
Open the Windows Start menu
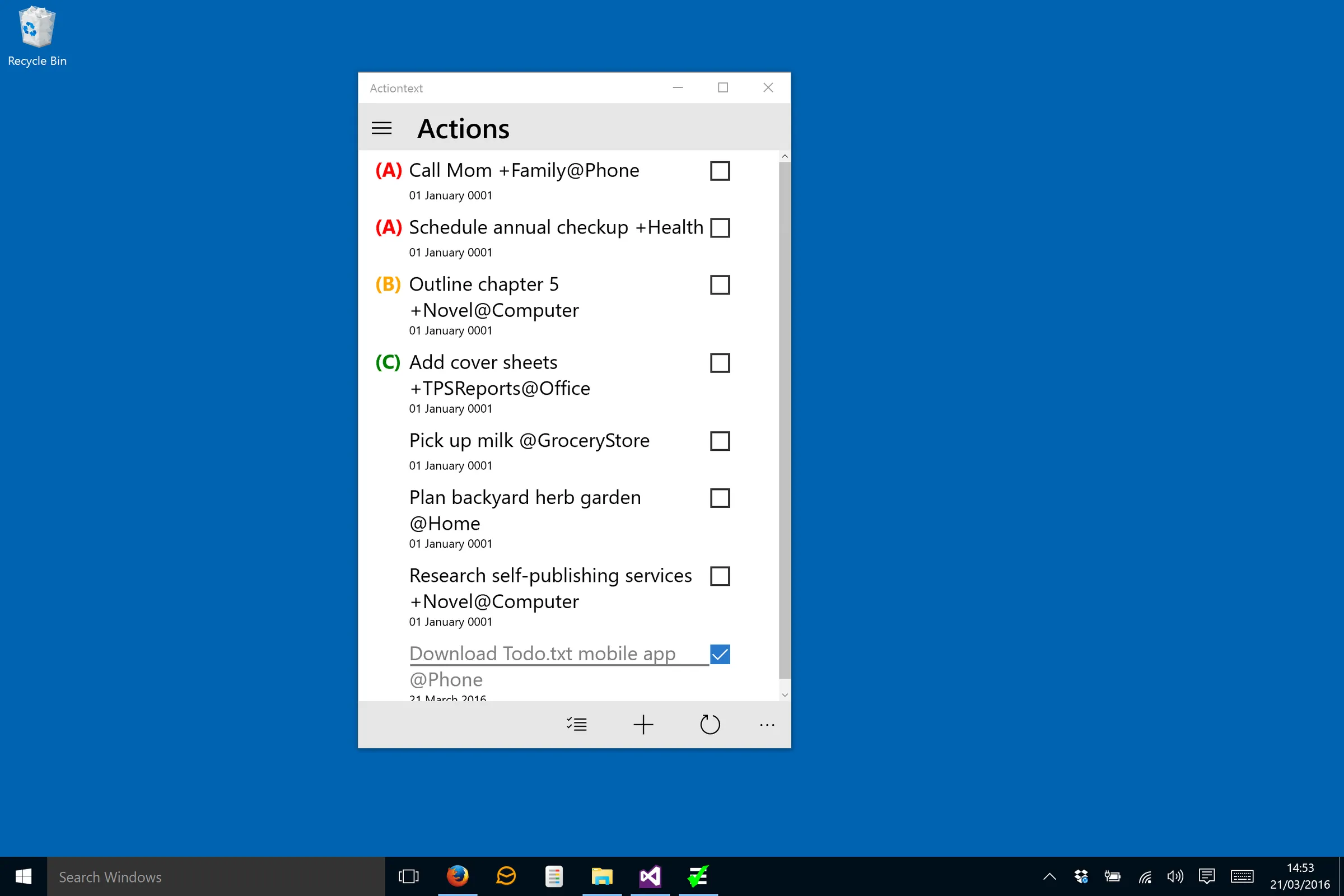coord(23,876)
